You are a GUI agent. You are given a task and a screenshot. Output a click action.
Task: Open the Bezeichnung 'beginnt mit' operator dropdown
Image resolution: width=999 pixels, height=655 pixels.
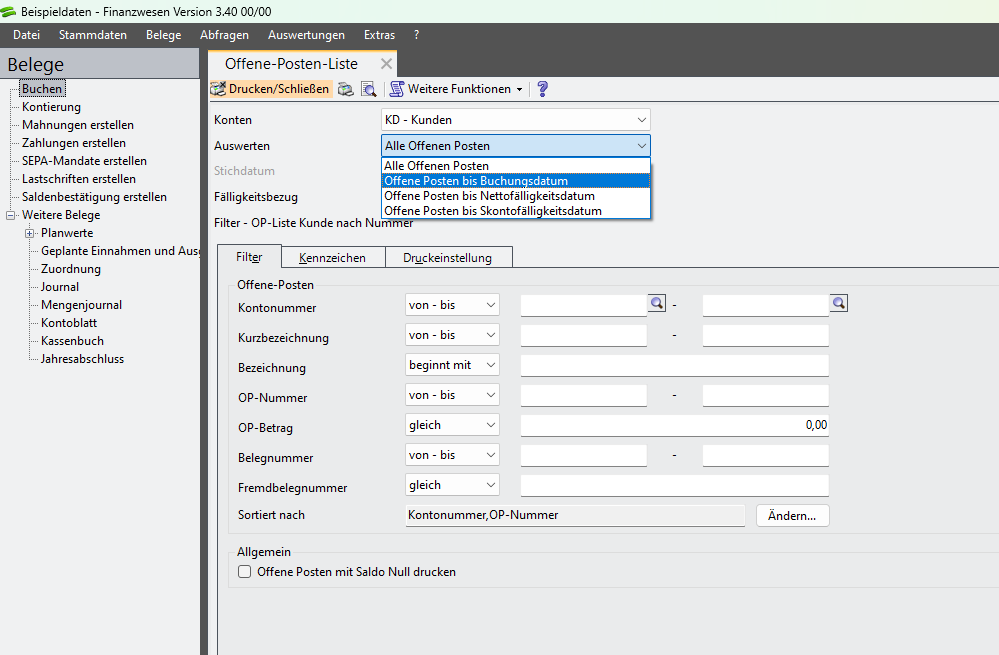click(x=452, y=365)
